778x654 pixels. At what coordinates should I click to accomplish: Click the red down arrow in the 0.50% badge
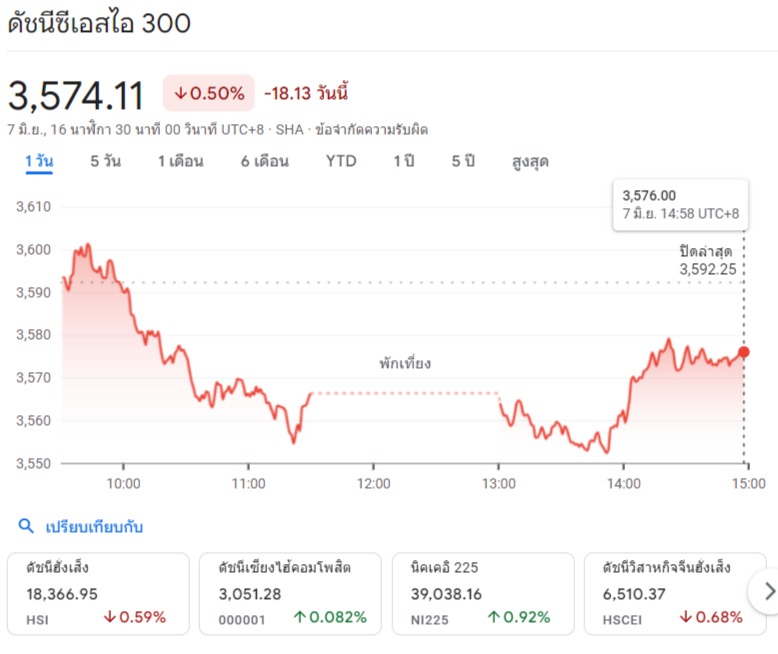coord(180,94)
